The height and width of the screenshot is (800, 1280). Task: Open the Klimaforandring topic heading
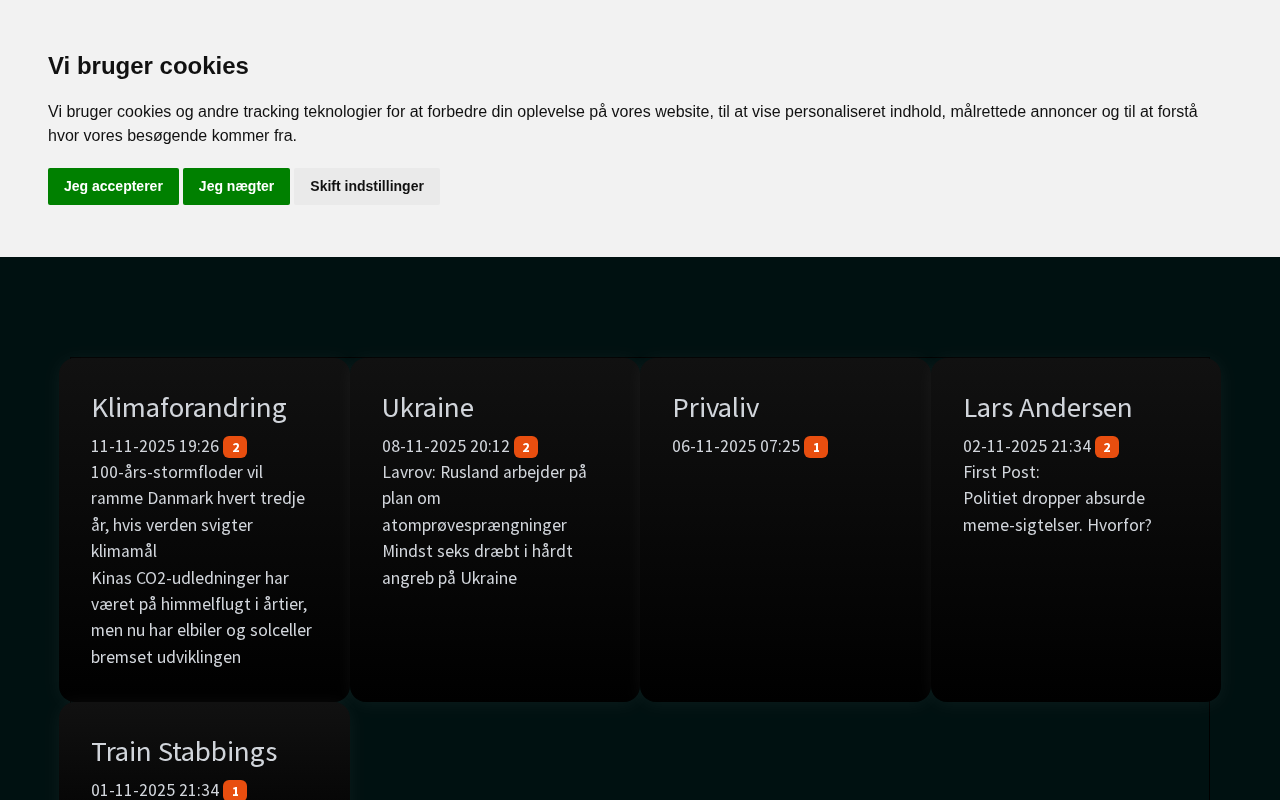click(x=189, y=407)
